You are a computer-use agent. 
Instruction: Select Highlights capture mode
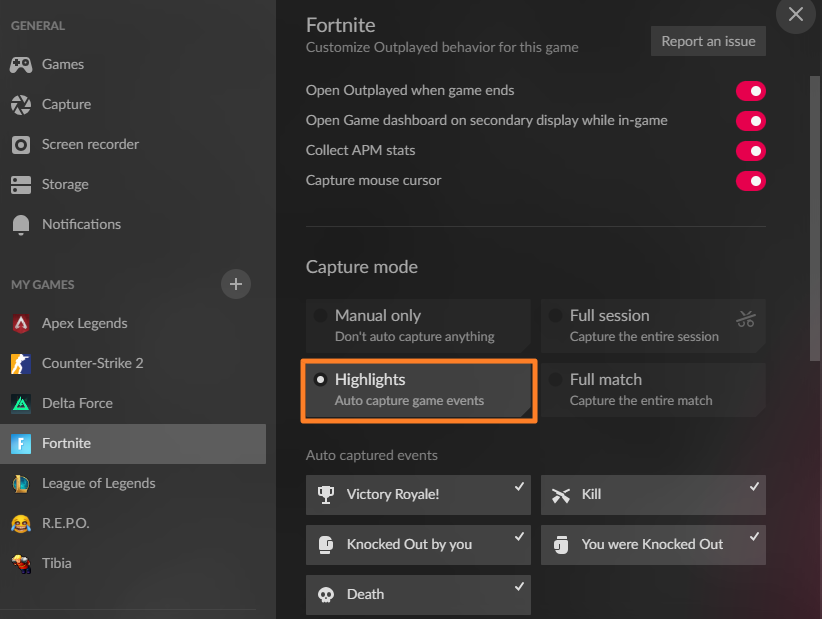(x=418, y=390)
